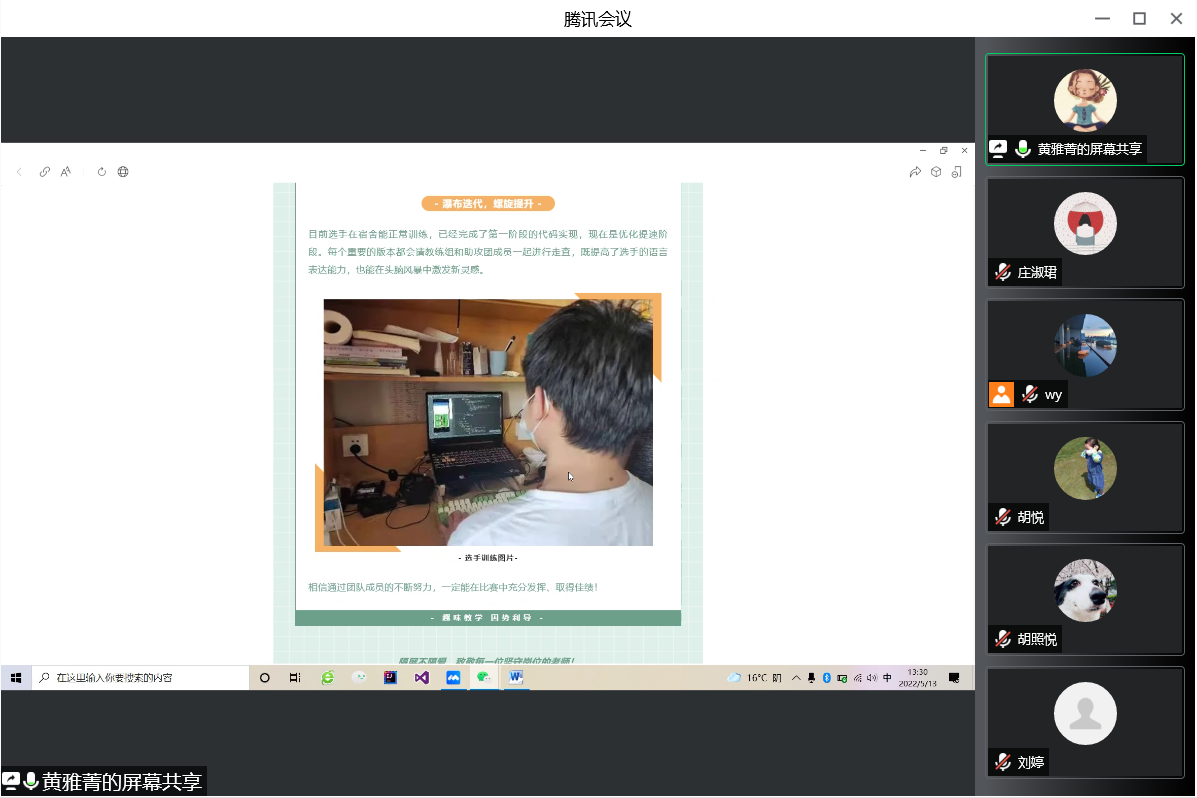Click the refresh page icon
The height and width of the screenshot is (798, 1197).
click(102, 172)
